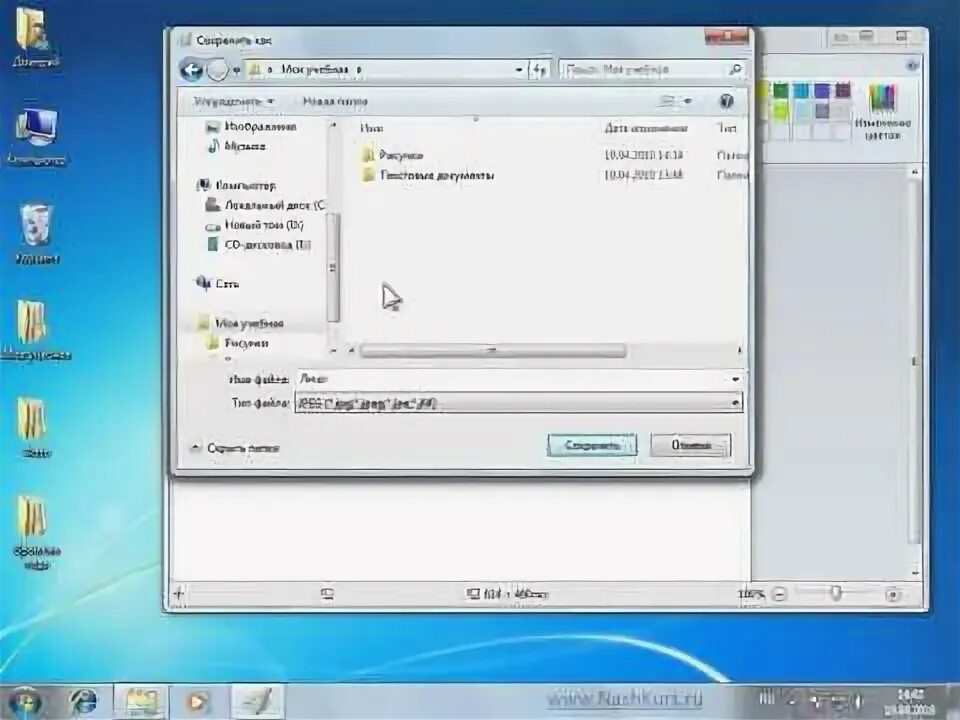Pick the dark red swatch in Paint palette
The width and height of the screenshot is (960, 720).
(843, 91)
